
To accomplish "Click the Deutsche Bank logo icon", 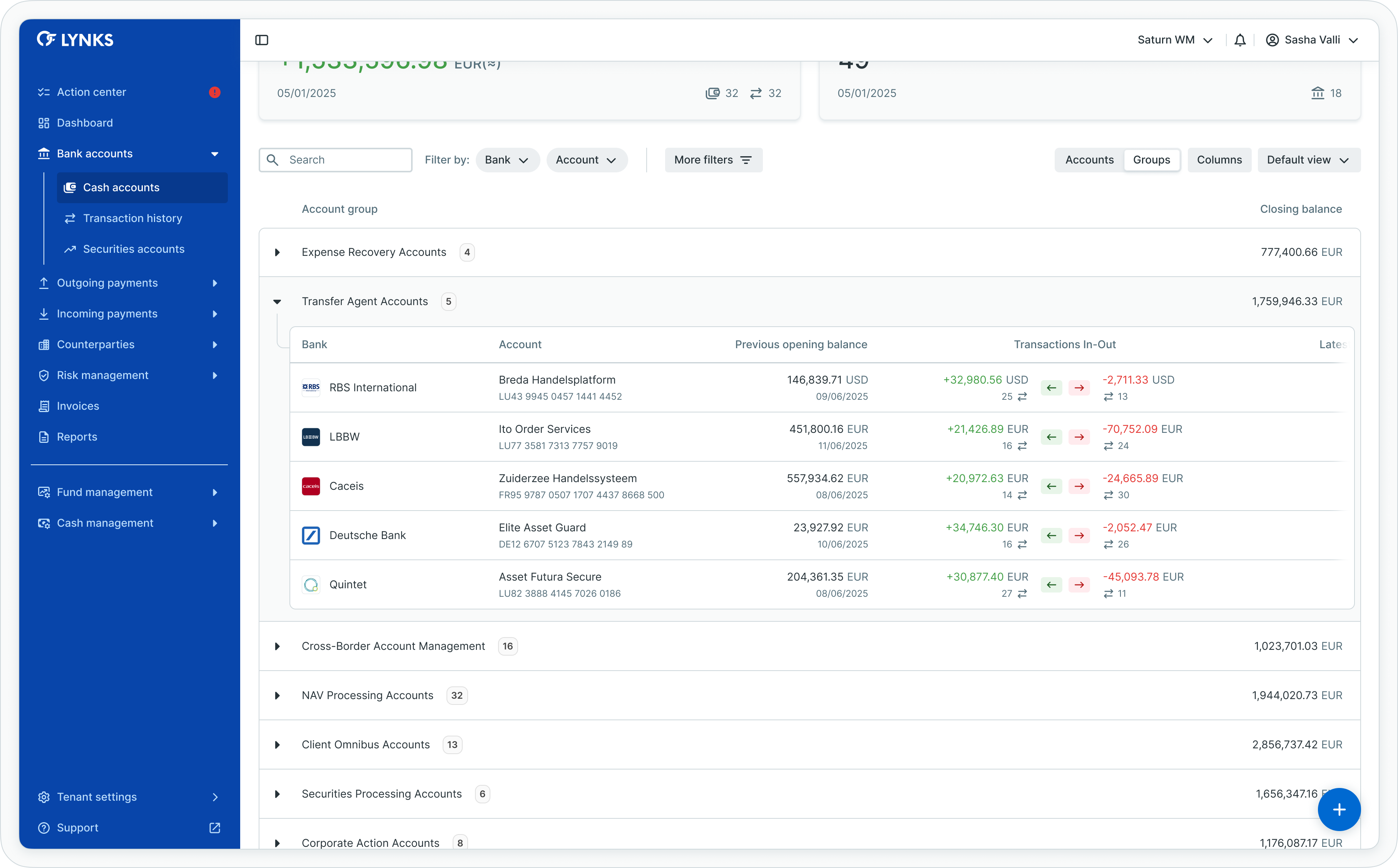I will tap(311, 536).
